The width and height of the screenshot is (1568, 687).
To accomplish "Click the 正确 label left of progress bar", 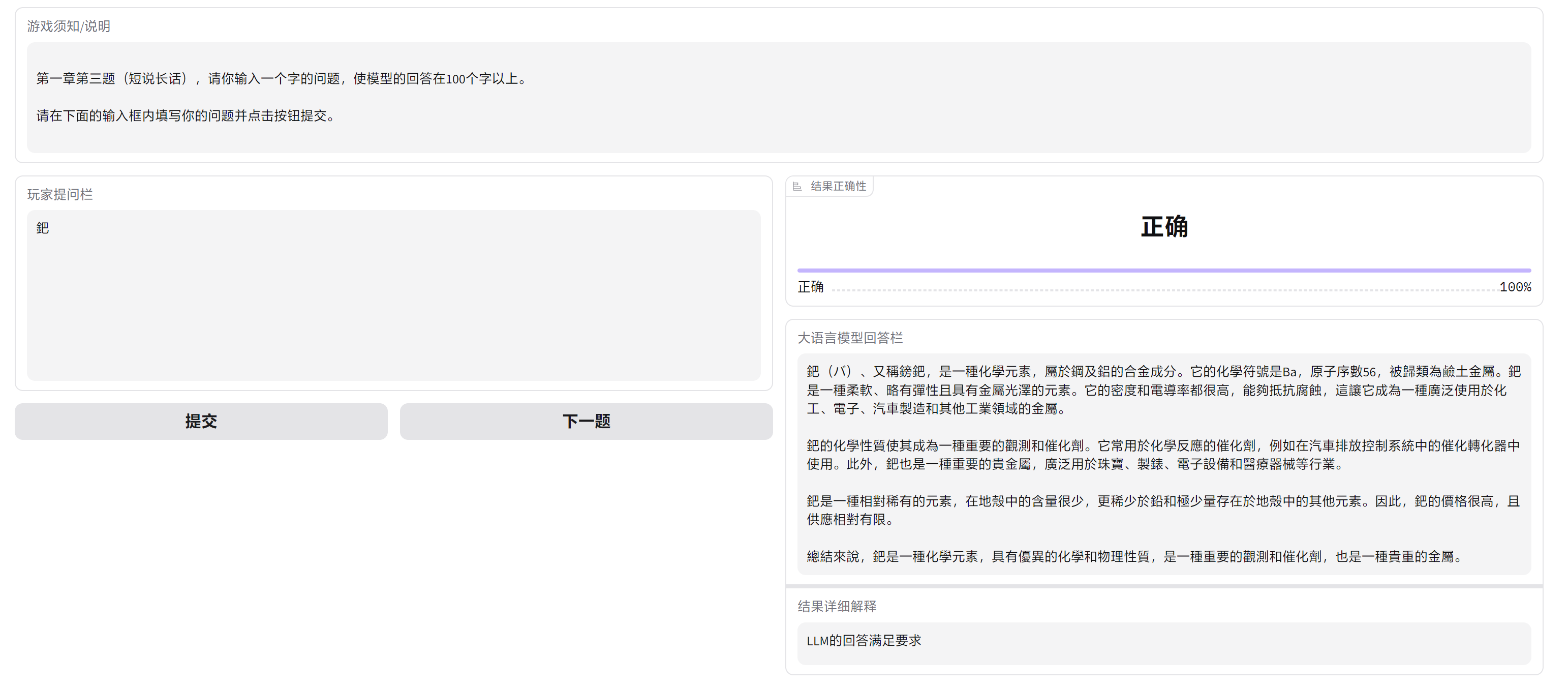I will [810, 286].
